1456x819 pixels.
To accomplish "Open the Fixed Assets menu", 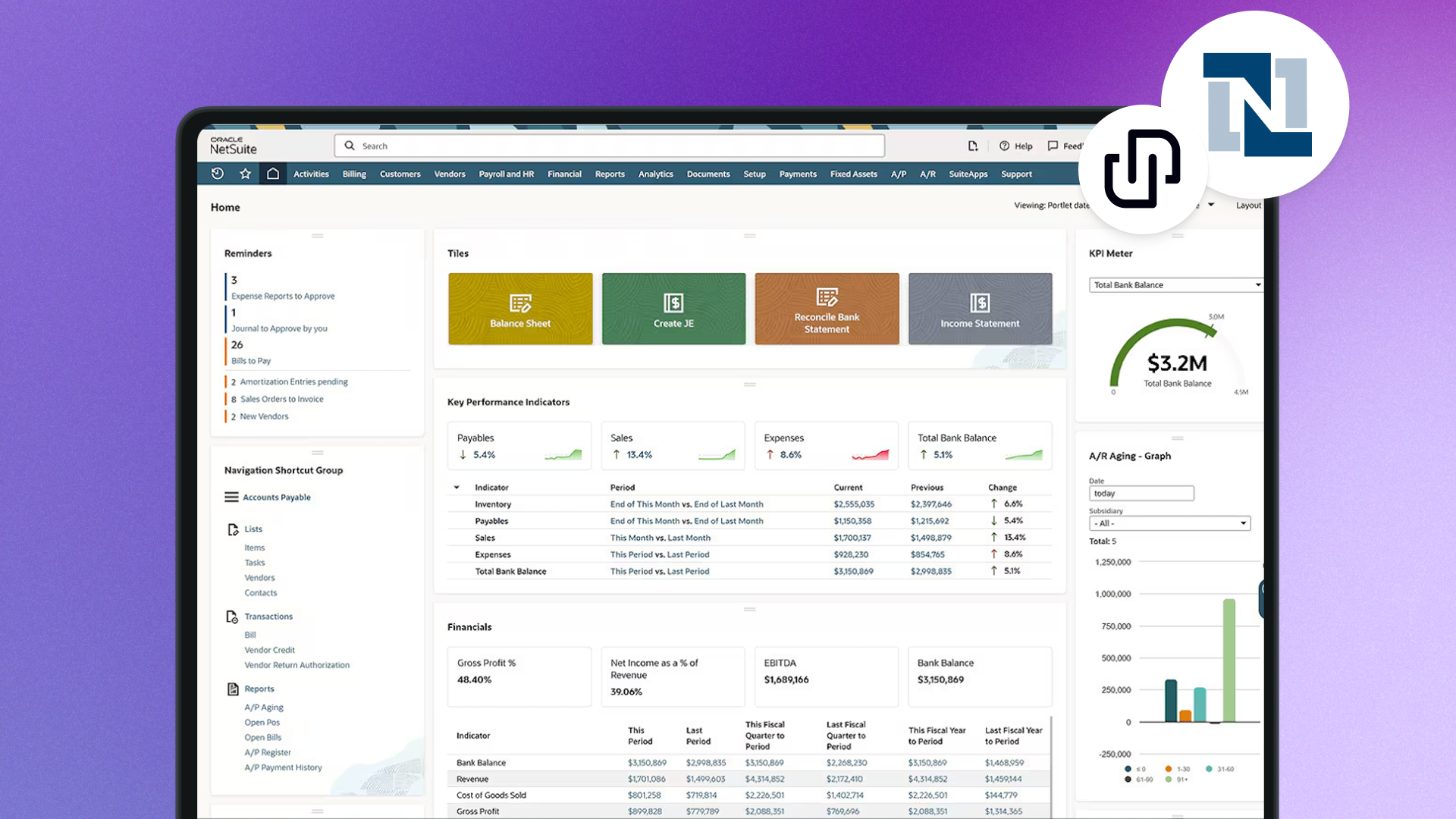I will (x=854, y=174).
